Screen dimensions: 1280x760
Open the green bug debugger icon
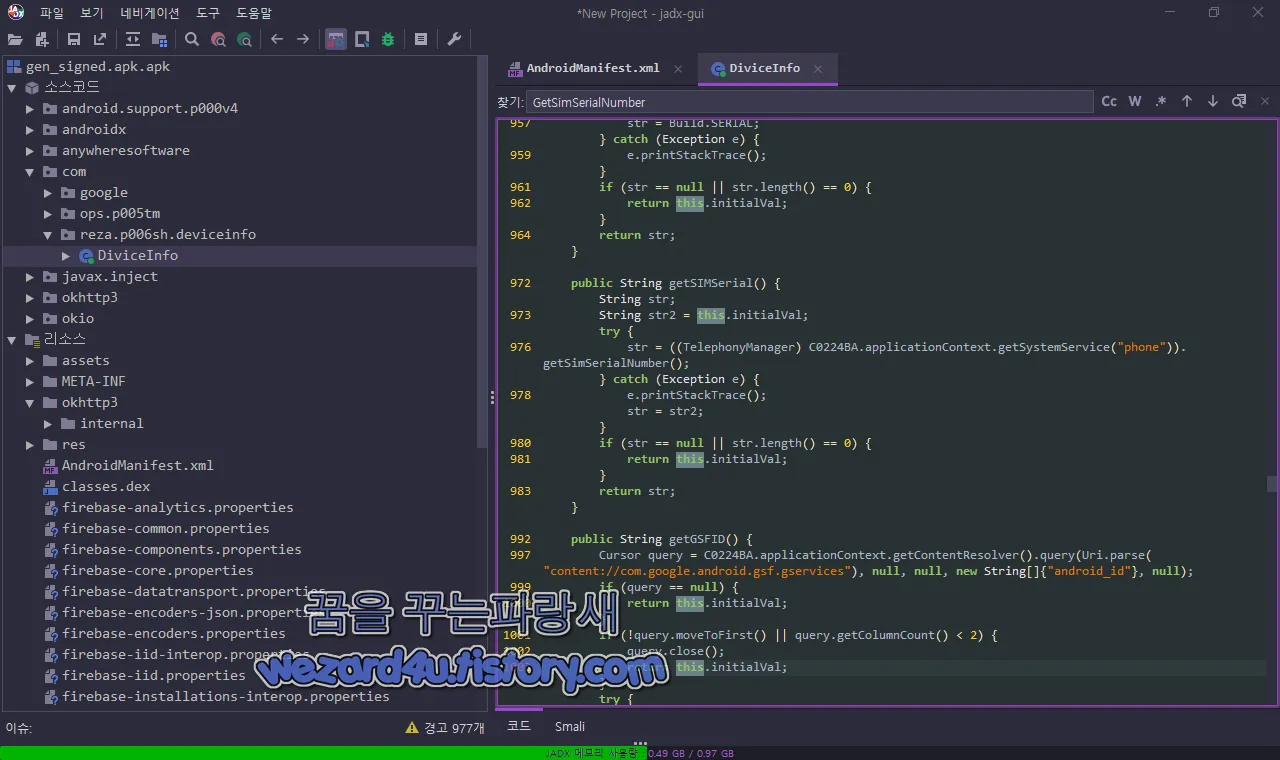click(388, 39)
